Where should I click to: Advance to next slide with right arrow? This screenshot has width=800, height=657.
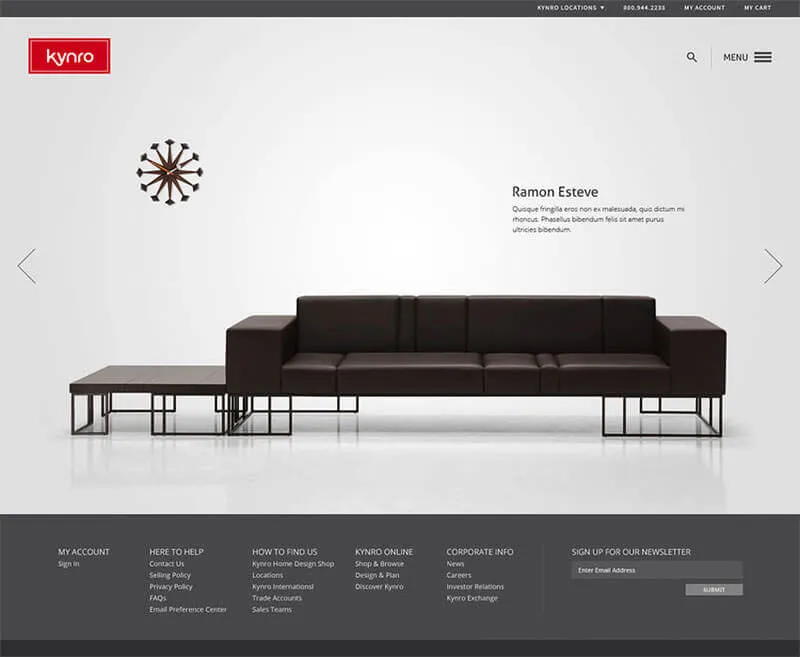(773, 266)
